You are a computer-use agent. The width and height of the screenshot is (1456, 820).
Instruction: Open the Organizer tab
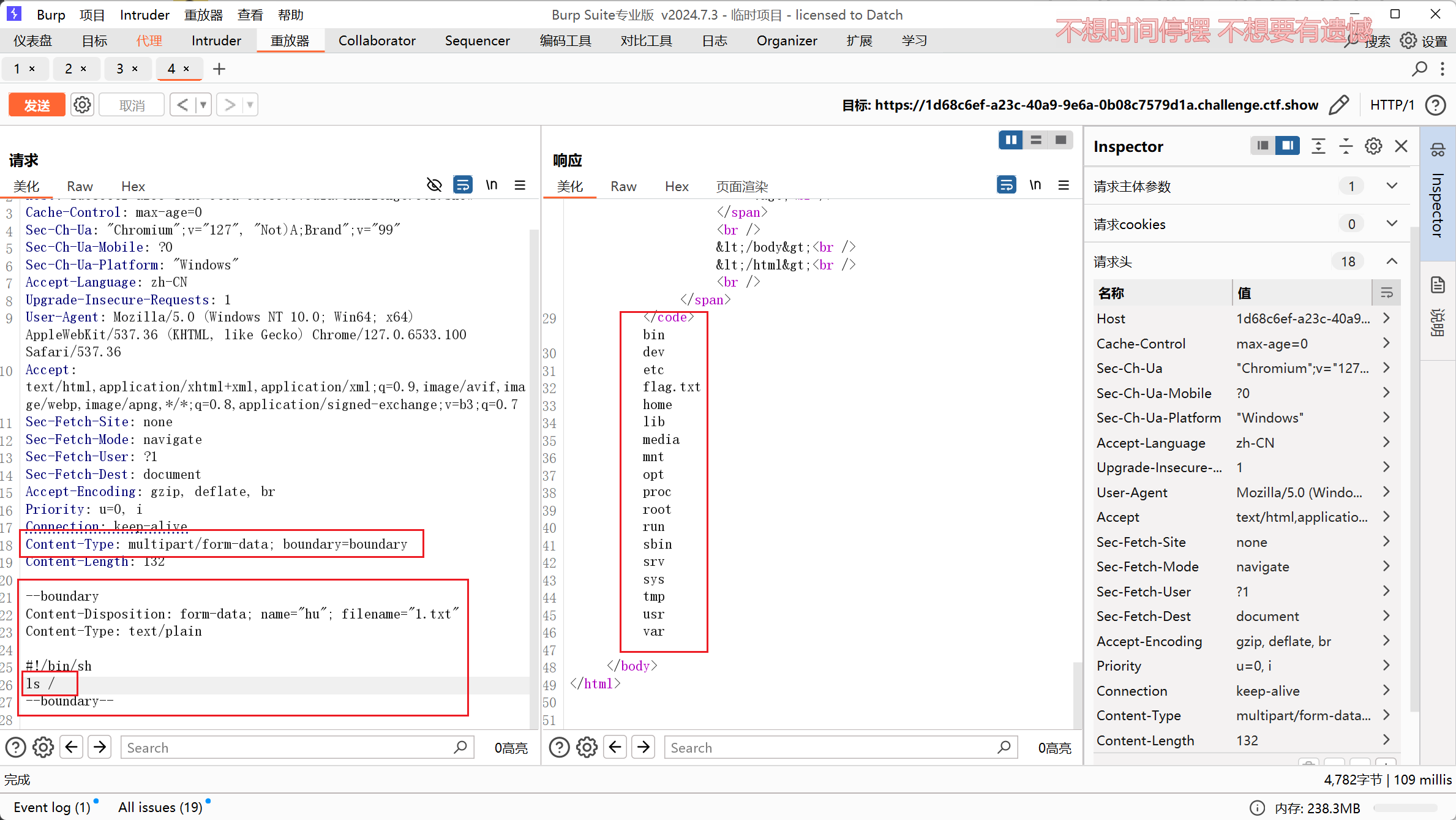[x=787, y=40]
